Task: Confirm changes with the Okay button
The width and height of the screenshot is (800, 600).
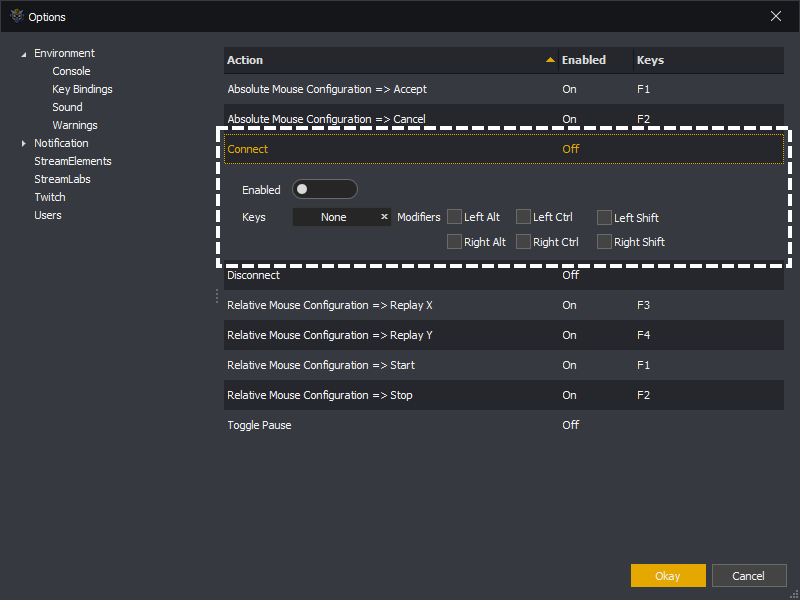Action: click(668, 576)
